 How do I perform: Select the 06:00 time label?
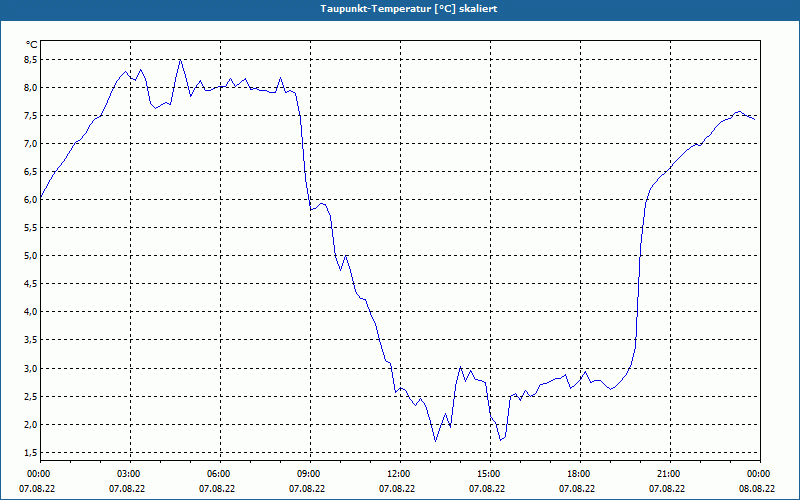[x=220, y=474]
